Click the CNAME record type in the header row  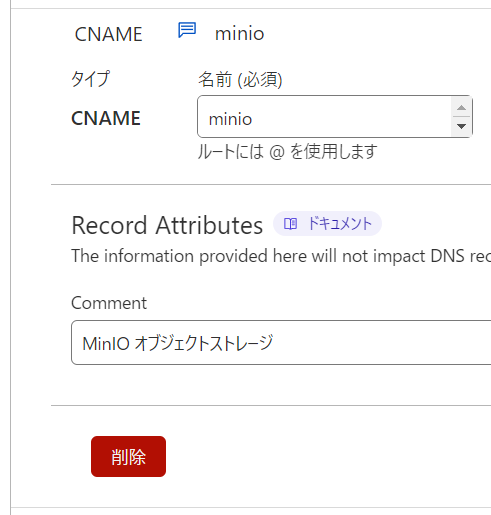tap(109, 34)
